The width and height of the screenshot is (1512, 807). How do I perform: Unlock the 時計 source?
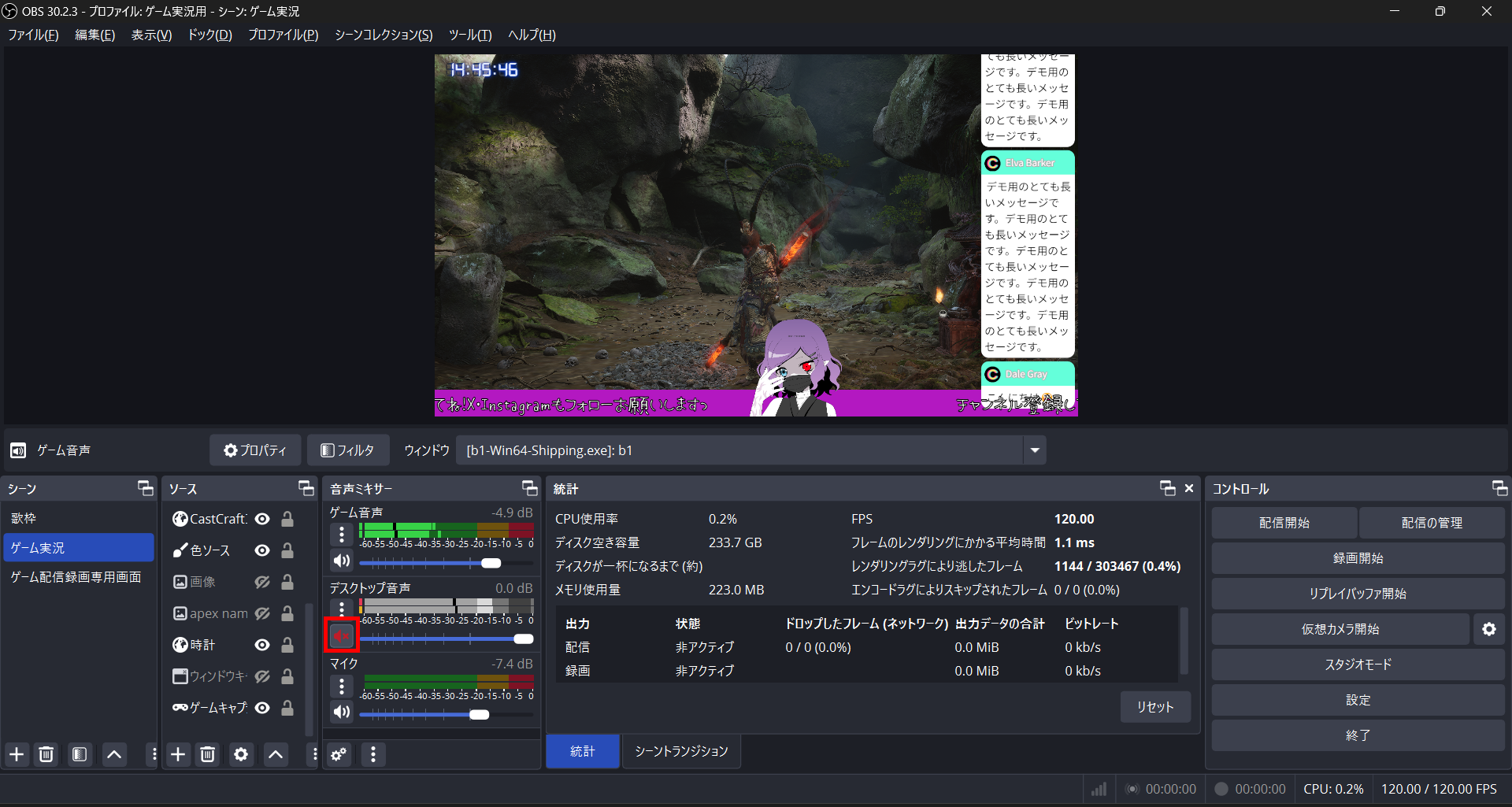pos(287,645)
